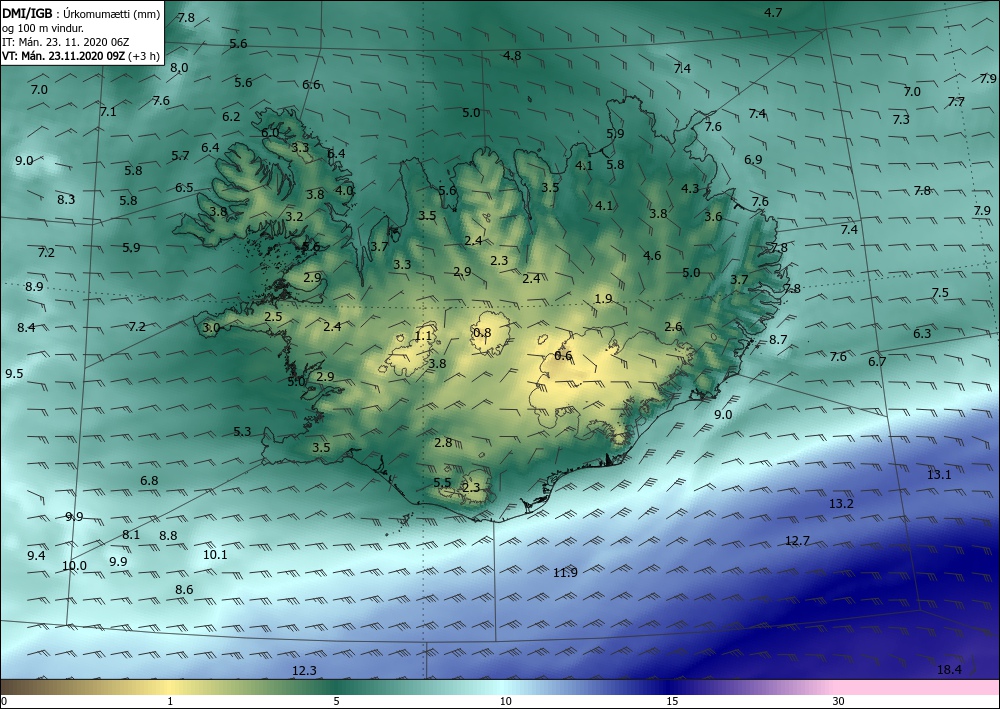This screenshot has width=1000, height=709.
Task: Click the 8.0 value near the legend box
Action: pos(179,68)
